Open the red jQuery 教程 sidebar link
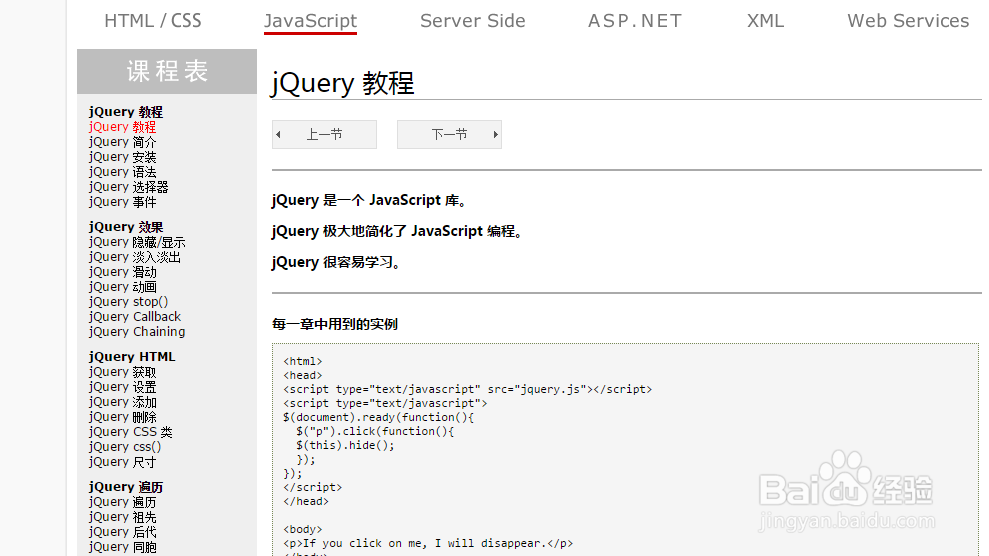This screenshot has height=556, width=989. tap(122, 127)
